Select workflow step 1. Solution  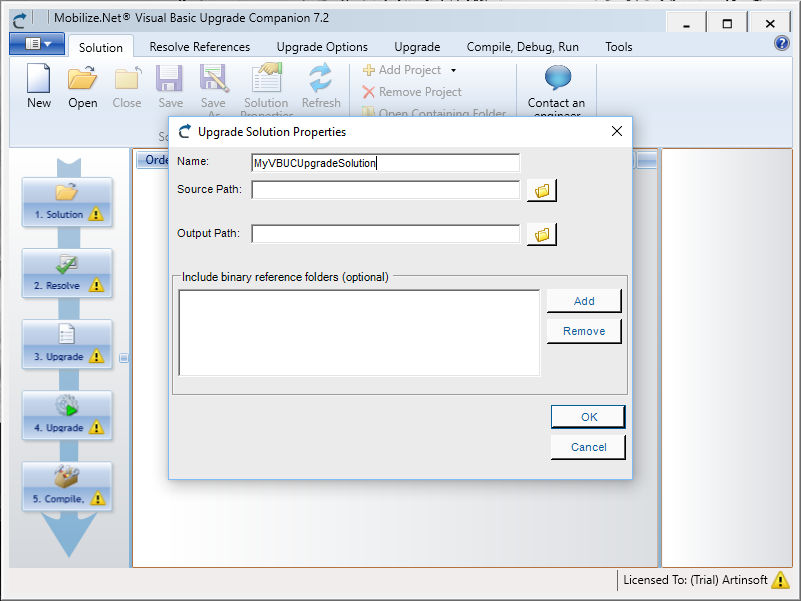67,202
